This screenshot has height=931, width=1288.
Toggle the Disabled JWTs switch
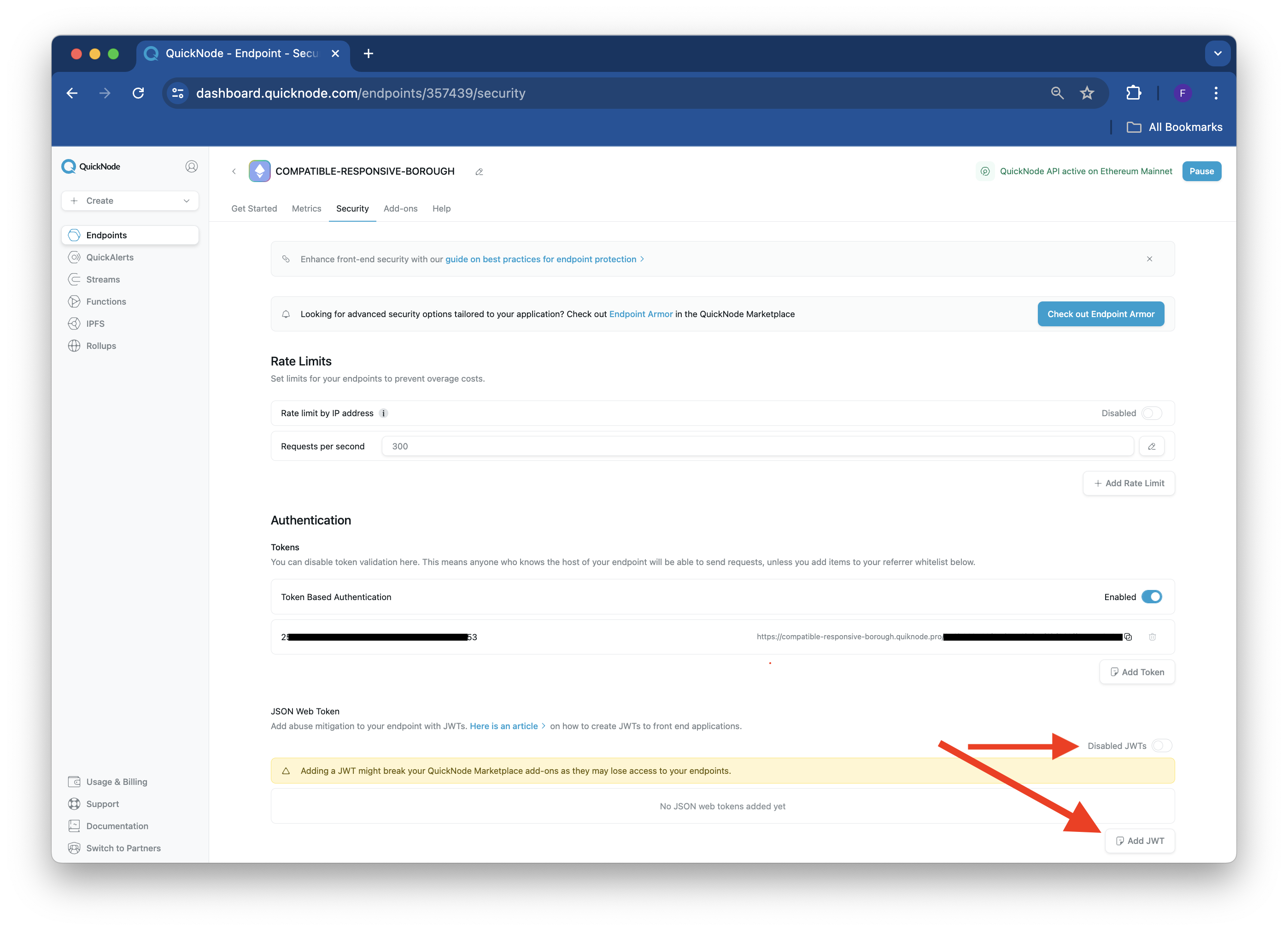click(1161, 745)
